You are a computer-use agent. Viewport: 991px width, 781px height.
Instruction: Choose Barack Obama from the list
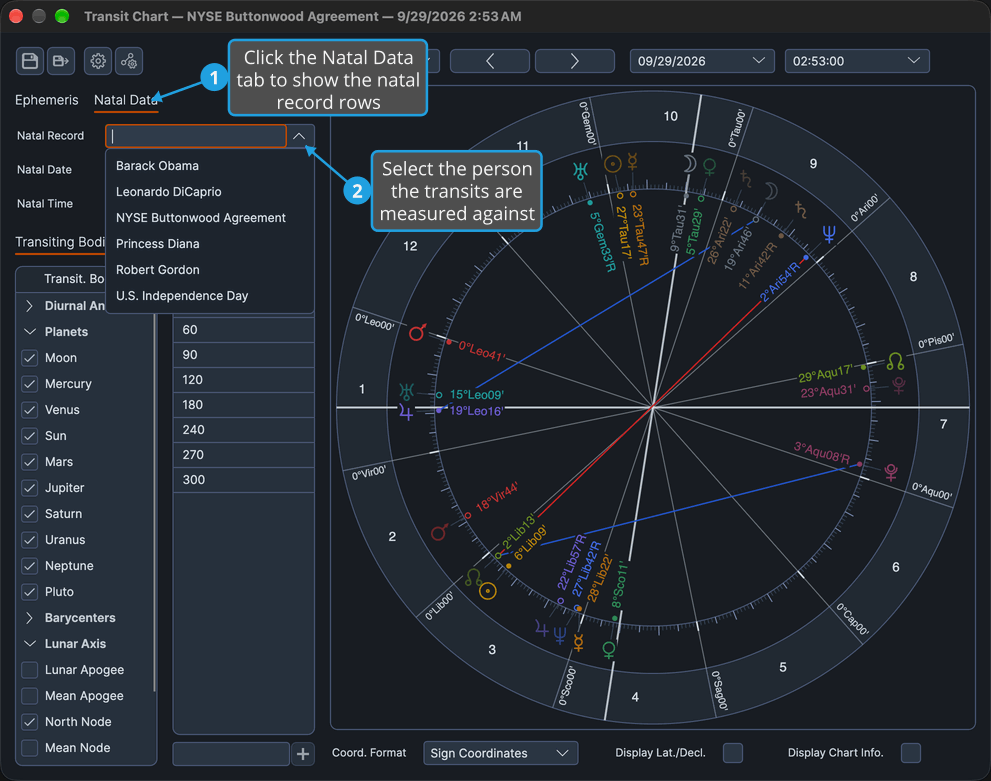click(210, 166)
